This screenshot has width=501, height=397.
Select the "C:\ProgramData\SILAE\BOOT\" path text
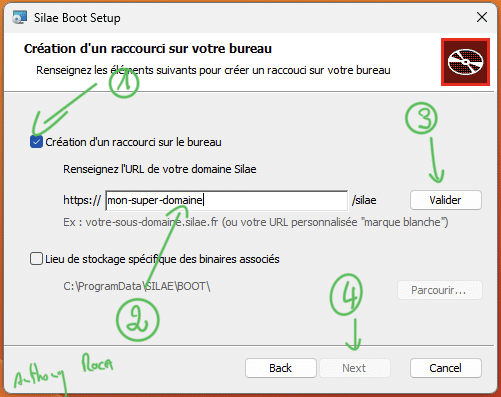[x=137, y=286]
